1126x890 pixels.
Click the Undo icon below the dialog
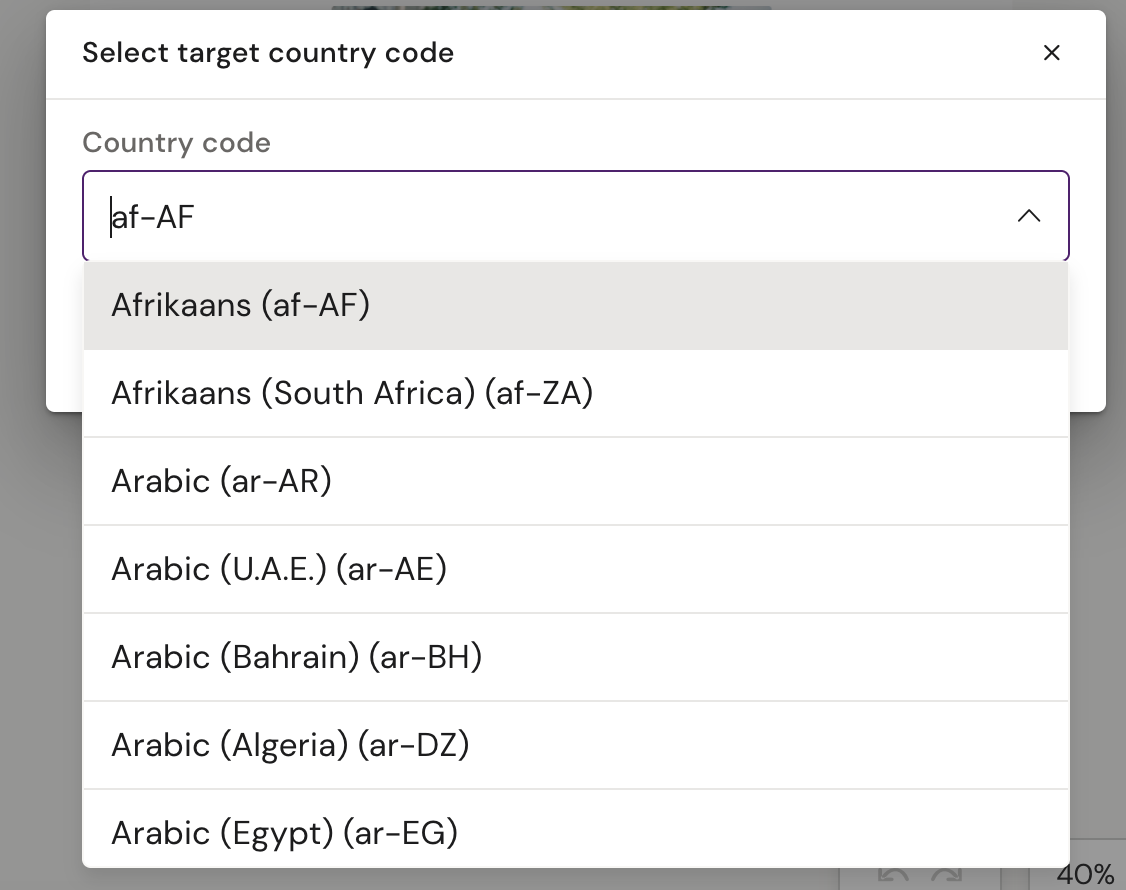(895, 873)
